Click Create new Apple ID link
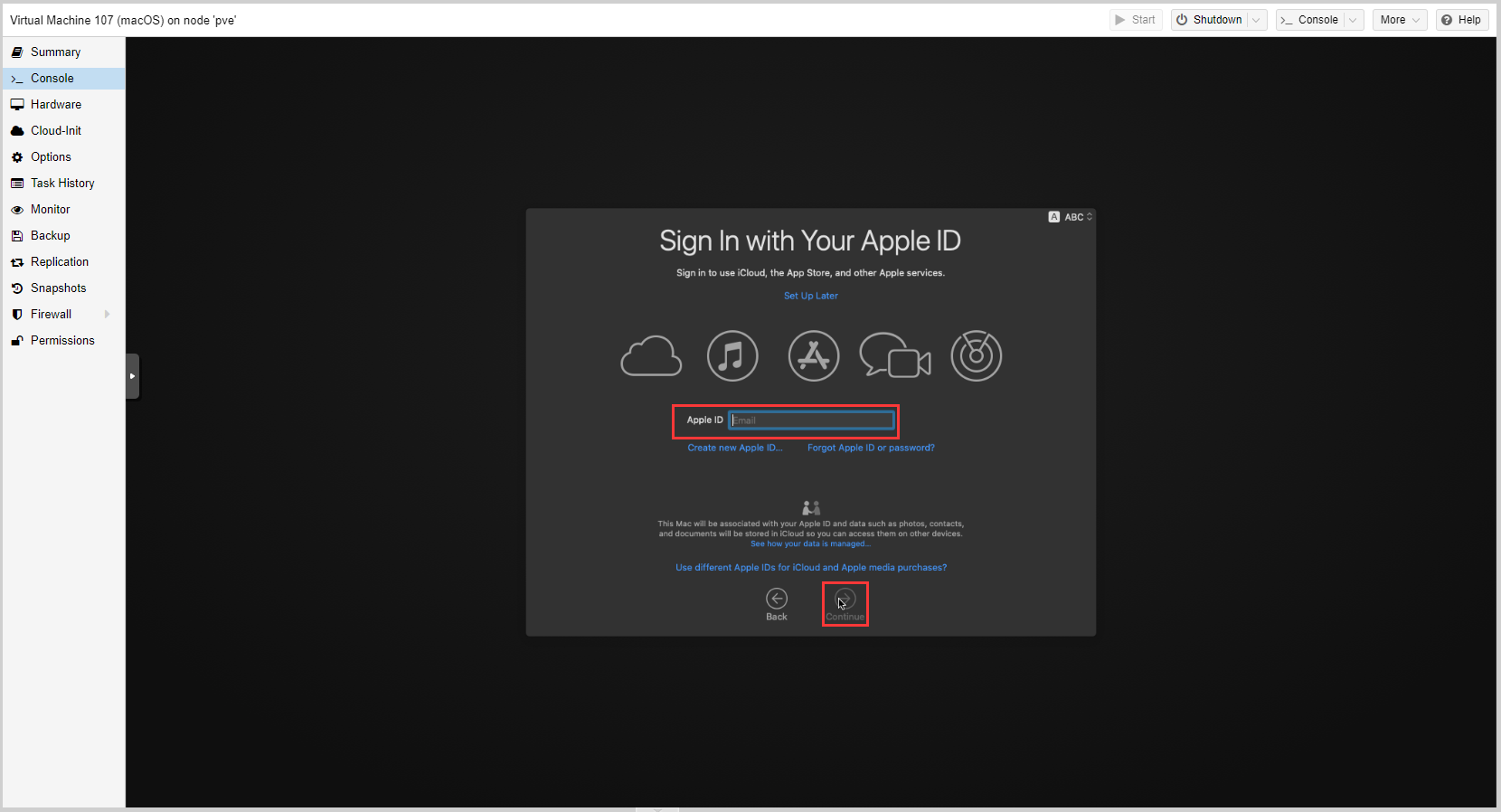Screen dimensions: 1501x812 (735, 448)
